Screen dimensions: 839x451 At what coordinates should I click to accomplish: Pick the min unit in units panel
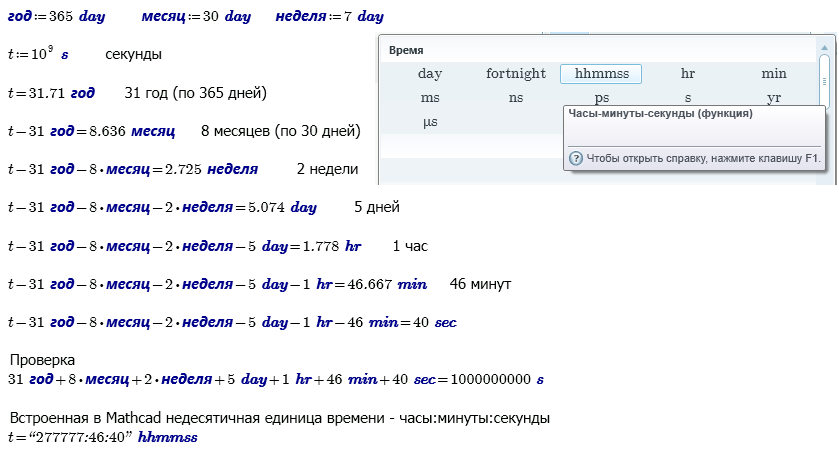pyautogui.click(x=774, y=73)
